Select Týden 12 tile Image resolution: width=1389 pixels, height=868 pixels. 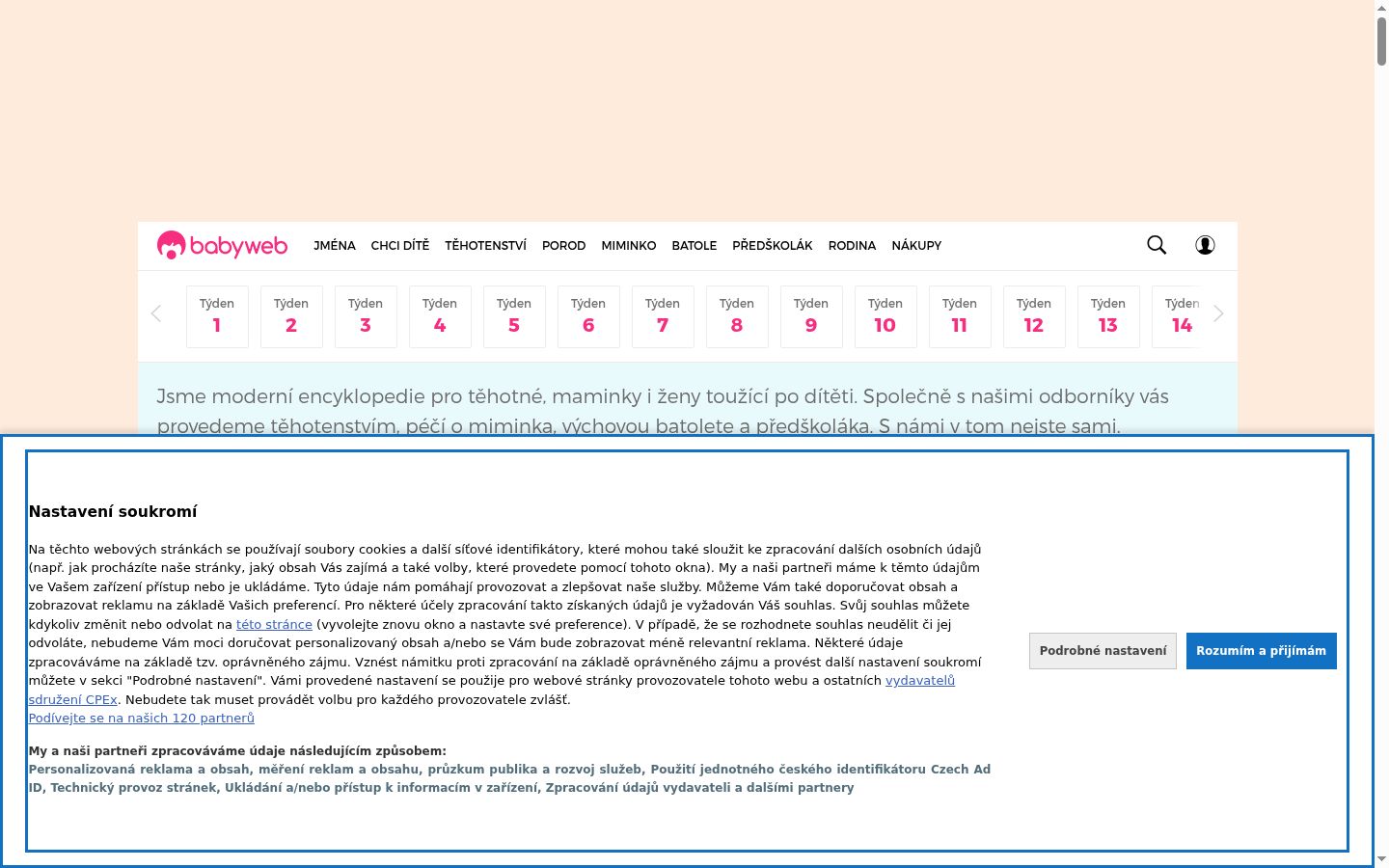point(1034,316)
